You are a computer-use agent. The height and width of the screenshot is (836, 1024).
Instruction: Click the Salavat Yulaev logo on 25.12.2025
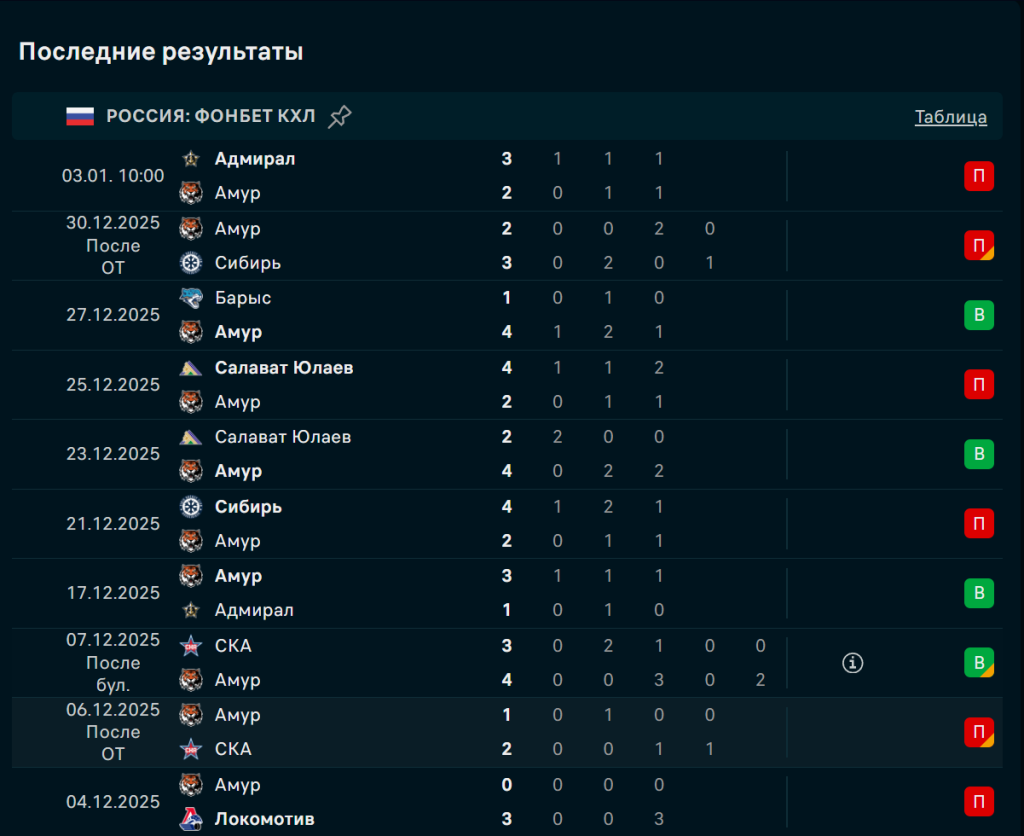pyautogui.click(x=191, y=368)
